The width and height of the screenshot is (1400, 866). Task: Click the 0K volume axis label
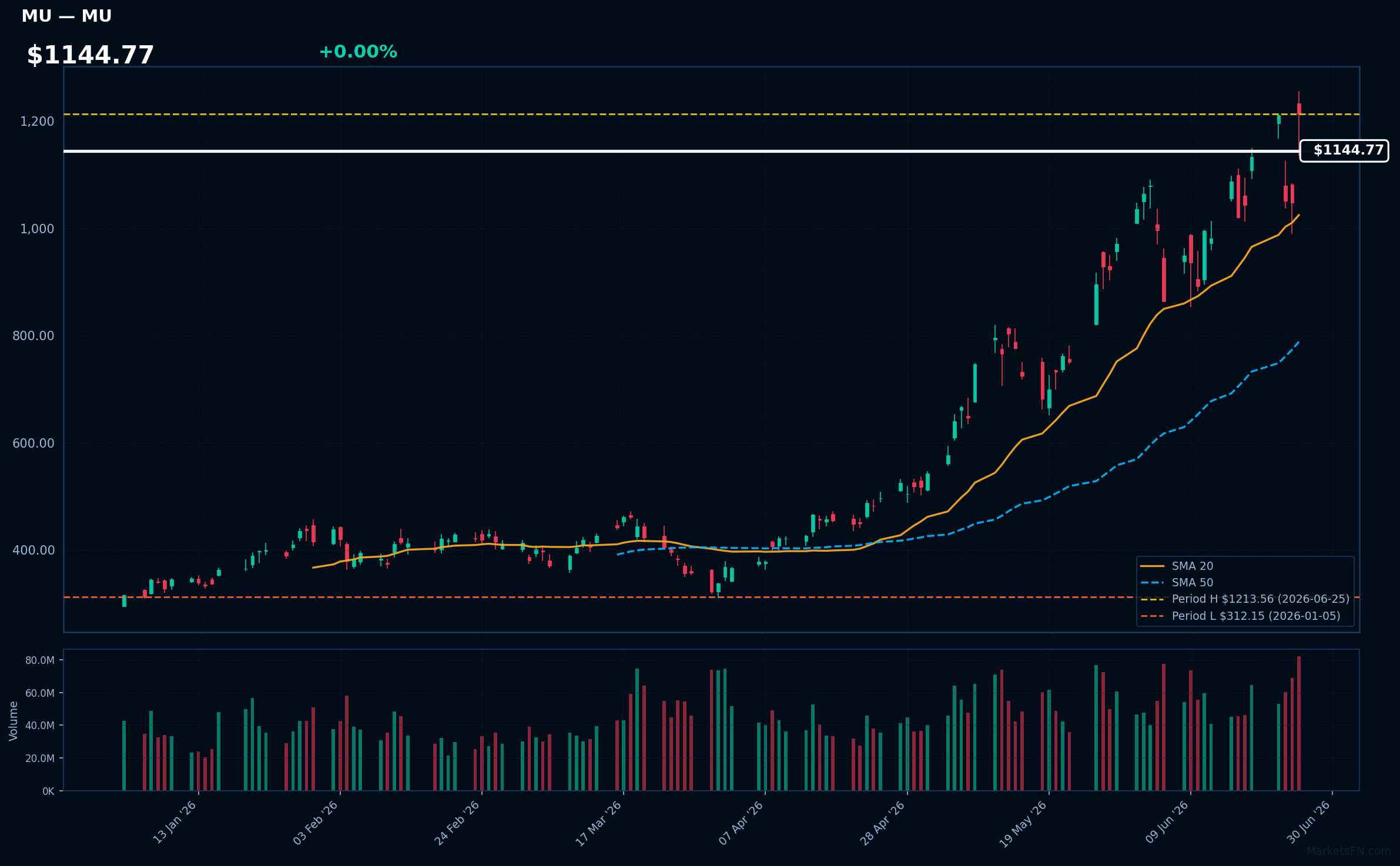pyautogui.click(x=48, y=791)
